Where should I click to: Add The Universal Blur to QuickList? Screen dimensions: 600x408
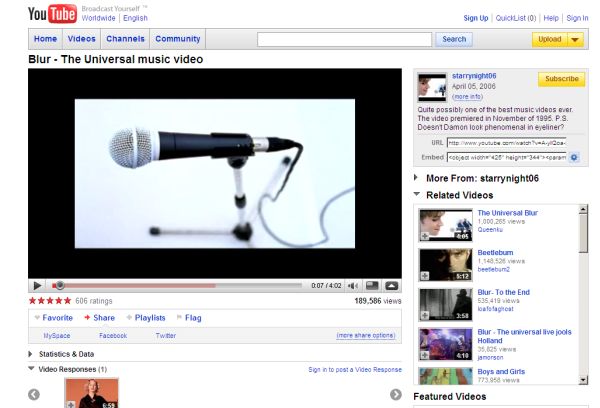click(425, 236)
